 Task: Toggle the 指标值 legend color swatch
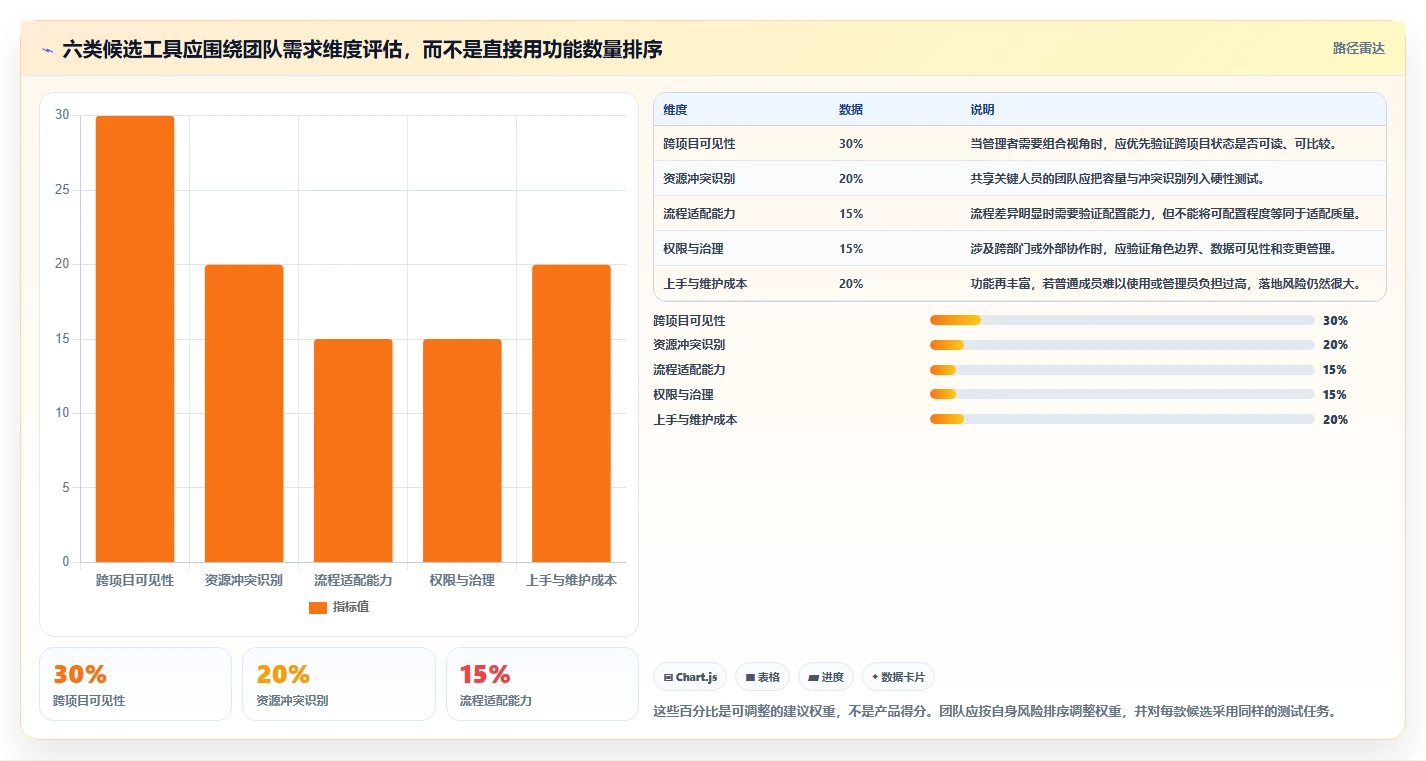pyautogui.click(x=318, y=608)
